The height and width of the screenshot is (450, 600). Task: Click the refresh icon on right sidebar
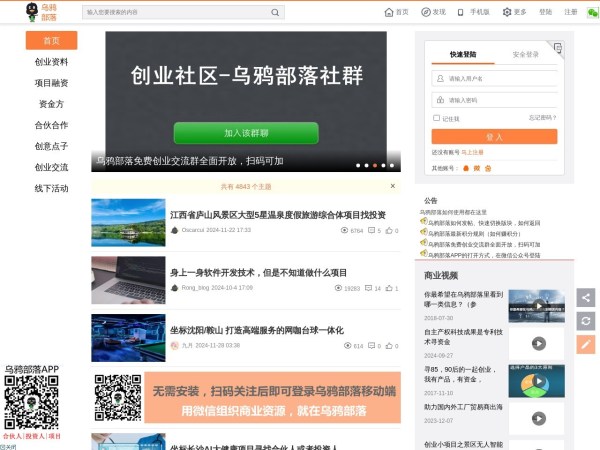(x=586, y=320)
